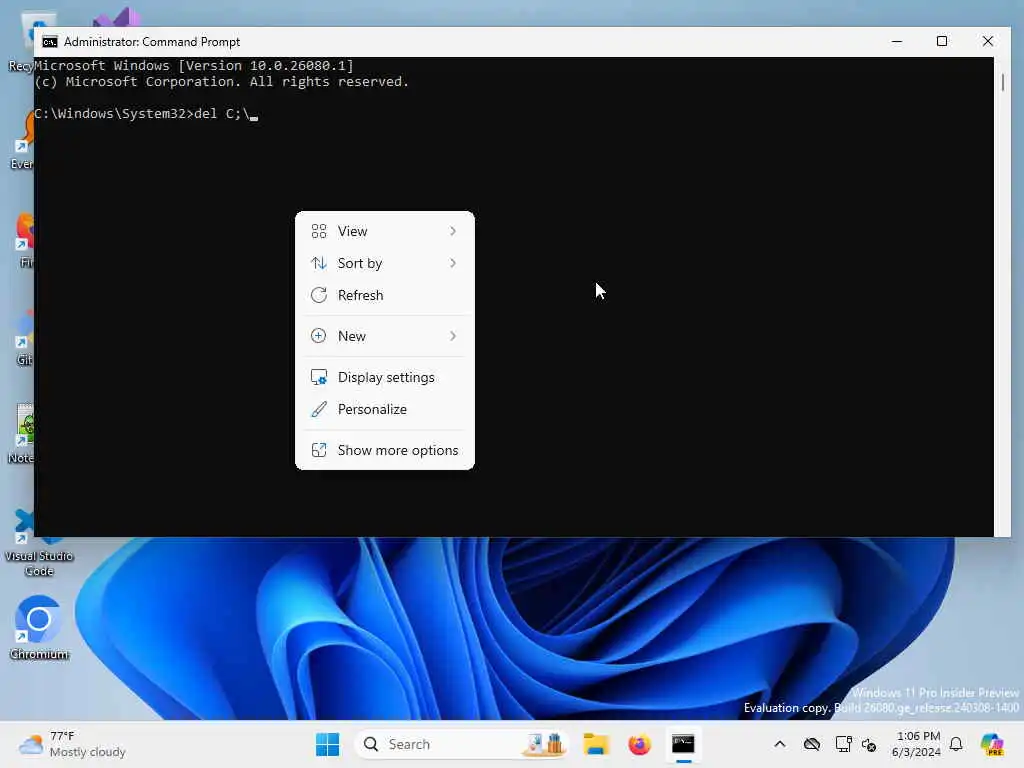Click the Visual Studio Code desktop shortcut
1024x768 pixels.
[x=39, y=543]
